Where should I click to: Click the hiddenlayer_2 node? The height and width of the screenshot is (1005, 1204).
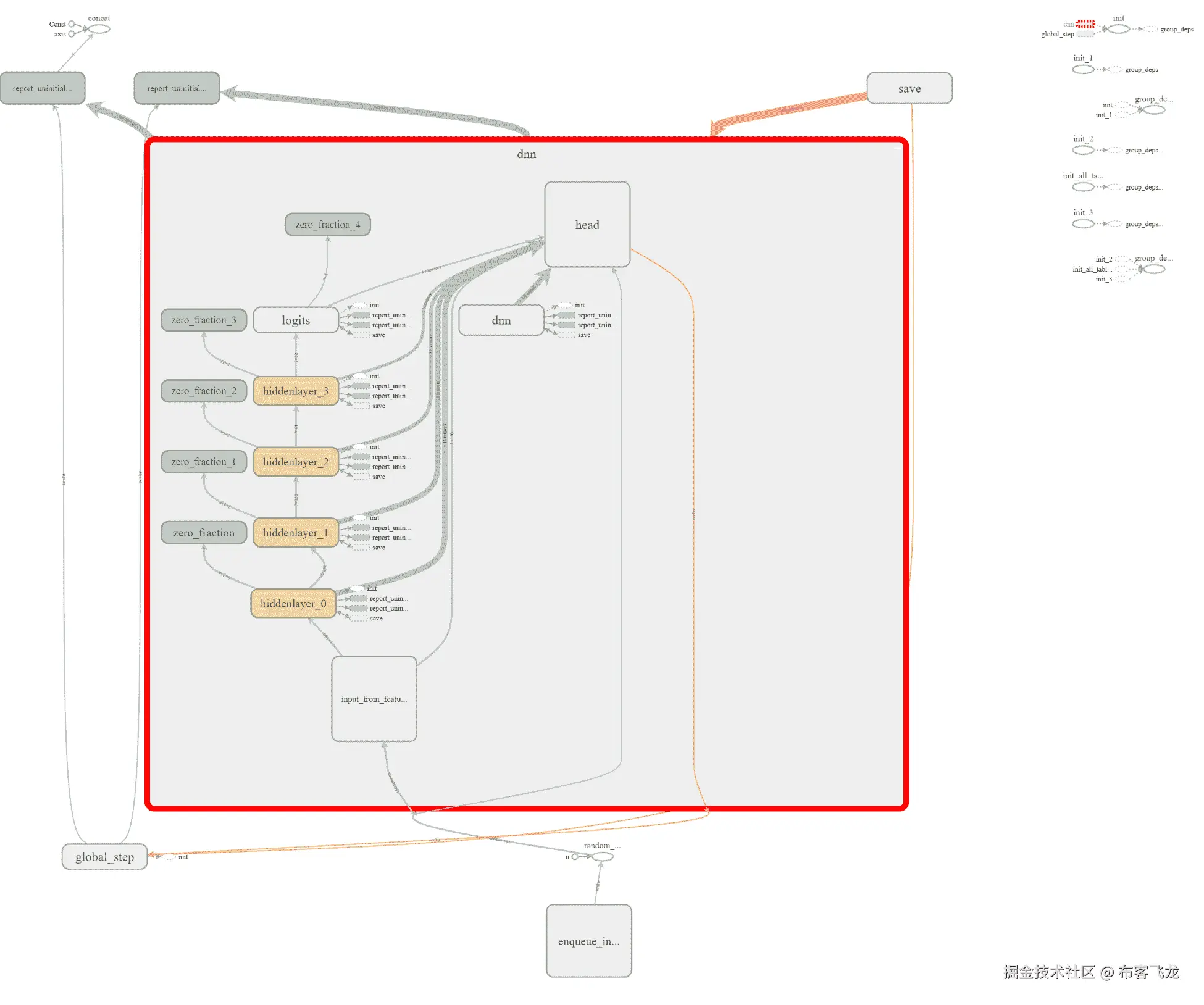pos(296,462)
